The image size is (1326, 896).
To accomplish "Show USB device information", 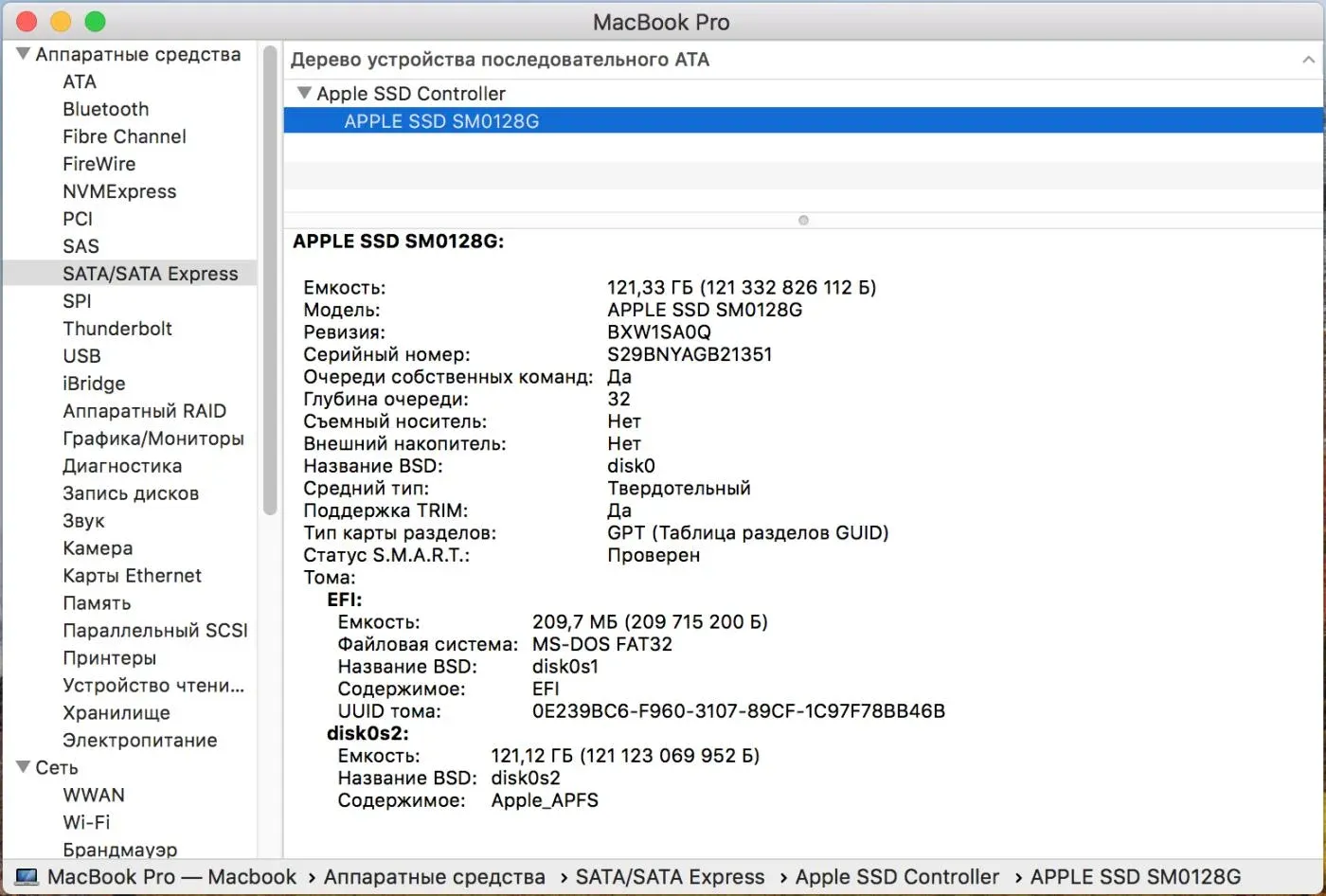I will pyautogui.click(x=81, y=356).
